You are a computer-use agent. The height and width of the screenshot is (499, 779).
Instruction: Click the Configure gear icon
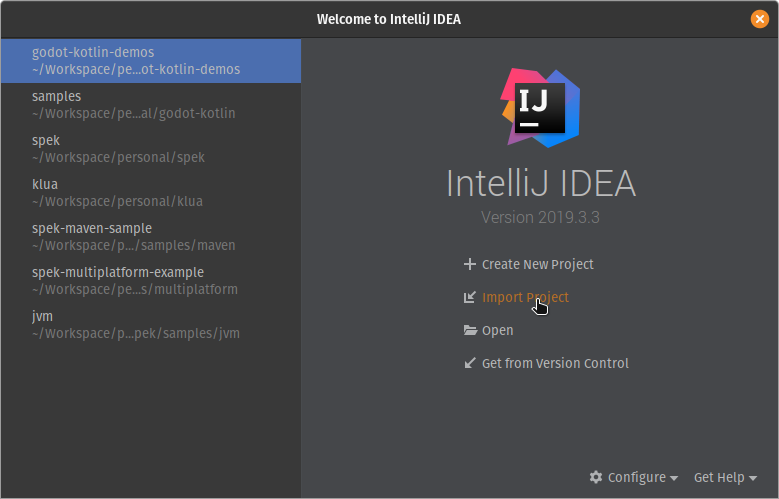pos(596,477)
